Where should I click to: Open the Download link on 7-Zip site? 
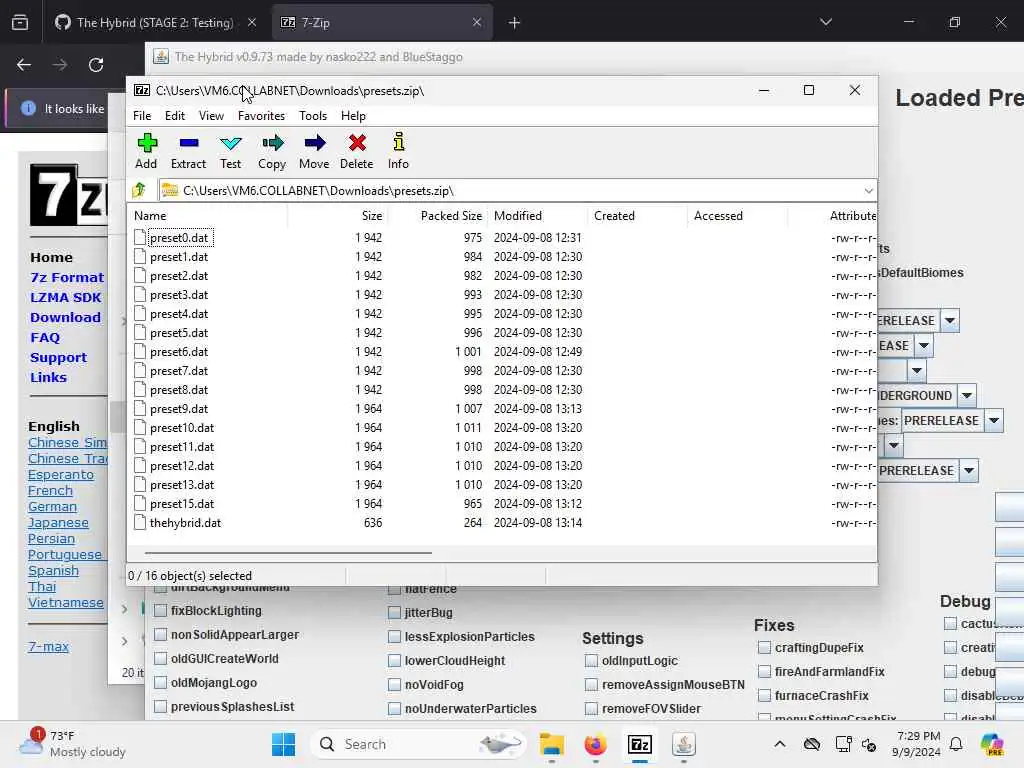(65, 317)
